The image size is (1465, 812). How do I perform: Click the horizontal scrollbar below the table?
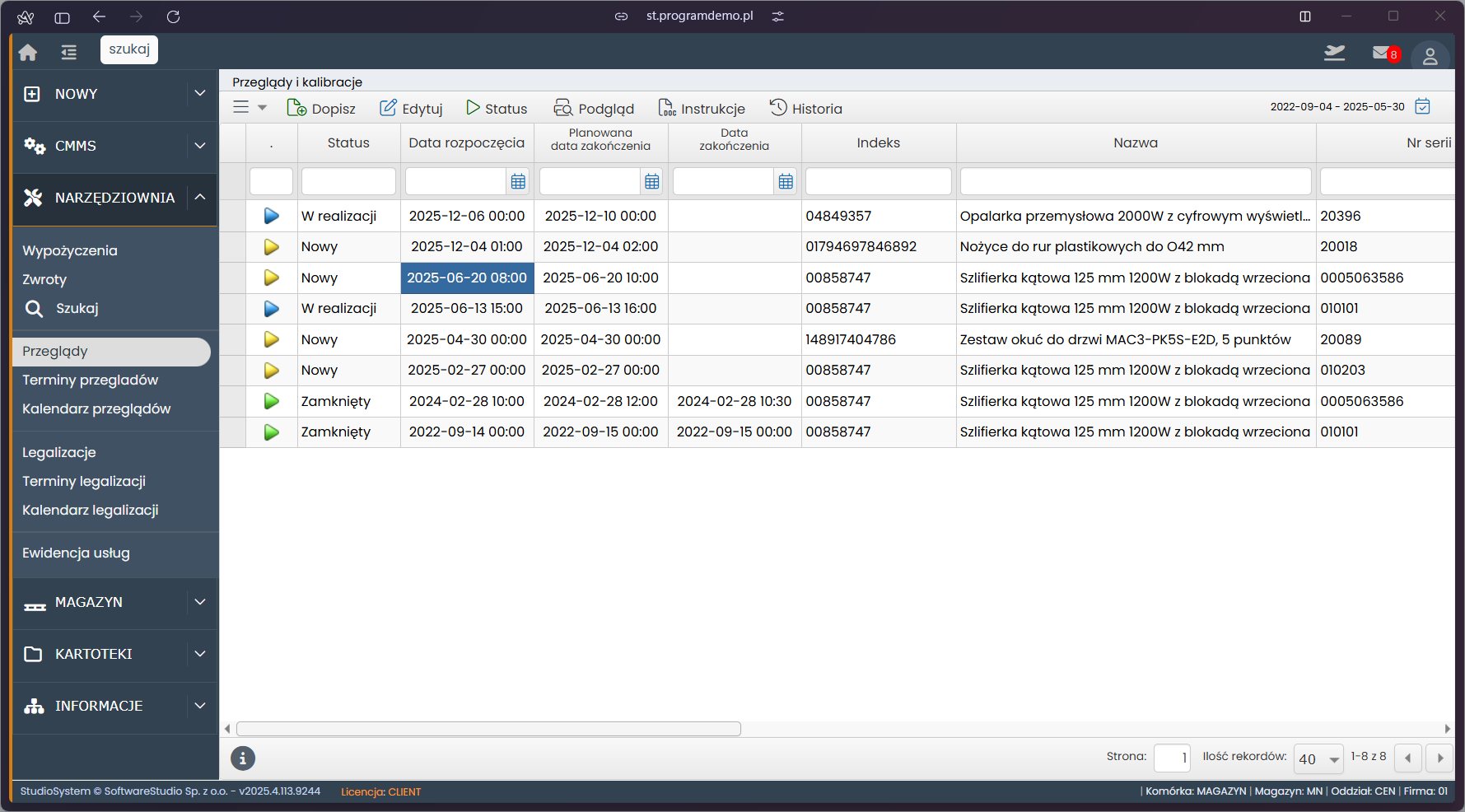pyautogui.click(x=488, y=729)
